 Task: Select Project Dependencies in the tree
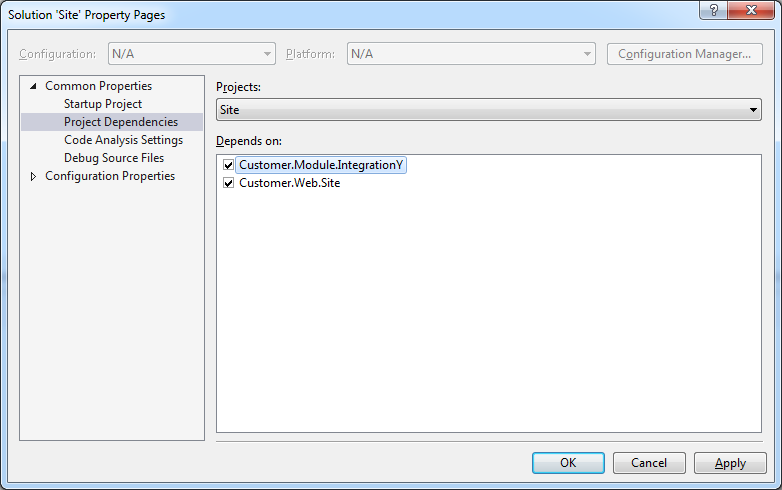point(120,122)
